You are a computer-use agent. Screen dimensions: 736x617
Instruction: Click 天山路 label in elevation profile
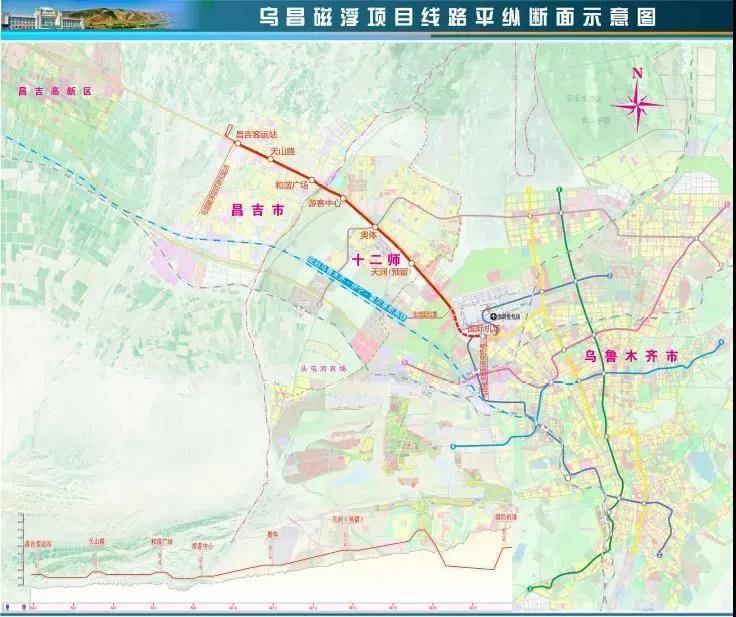pos(96,541)
